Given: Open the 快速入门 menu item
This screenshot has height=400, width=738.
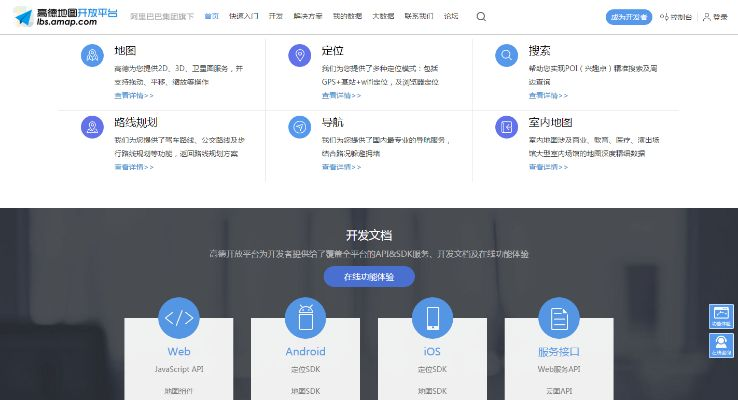Looking at the screenshot, I should tap(243, 17).
